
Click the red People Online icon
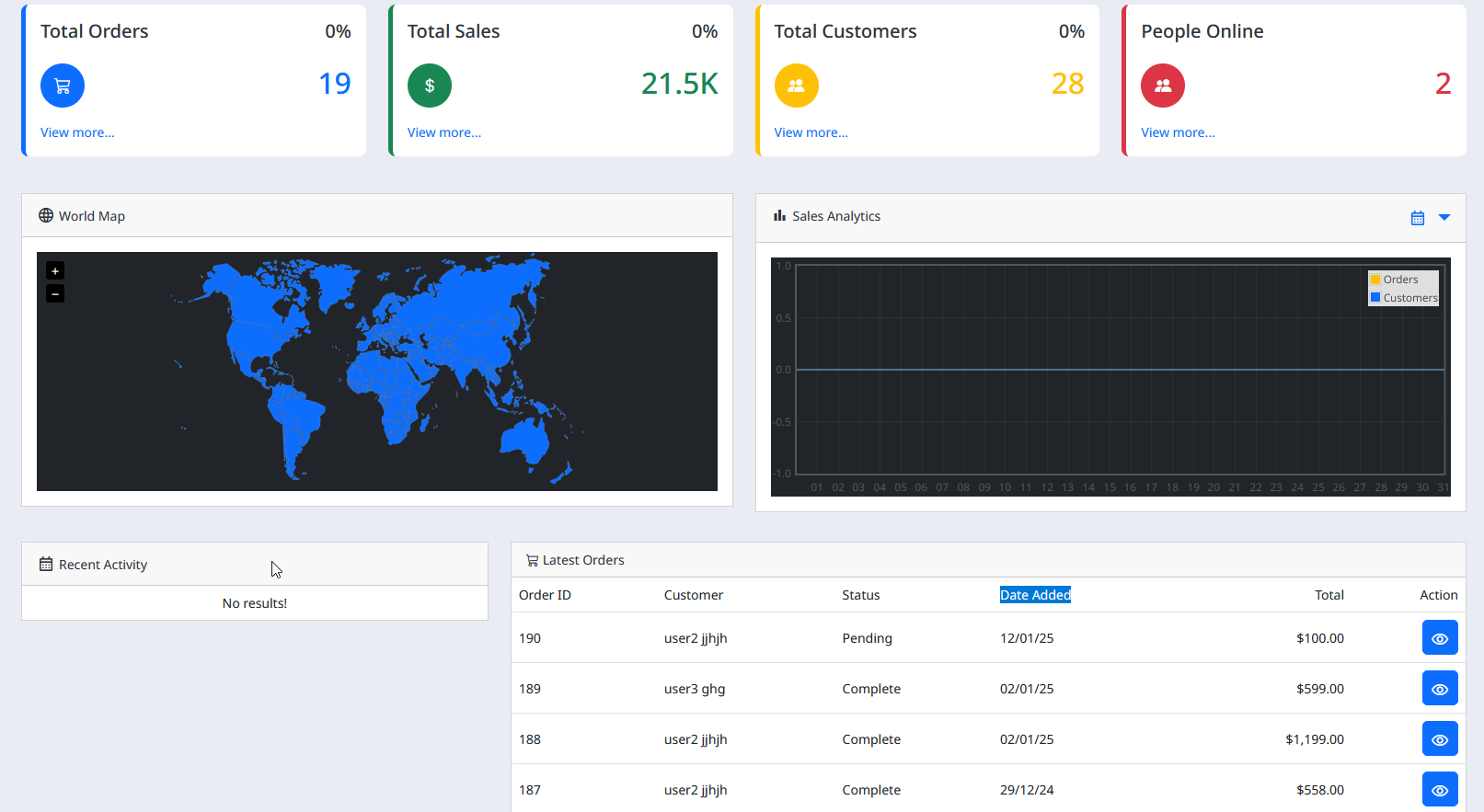tap(1163, 86)
